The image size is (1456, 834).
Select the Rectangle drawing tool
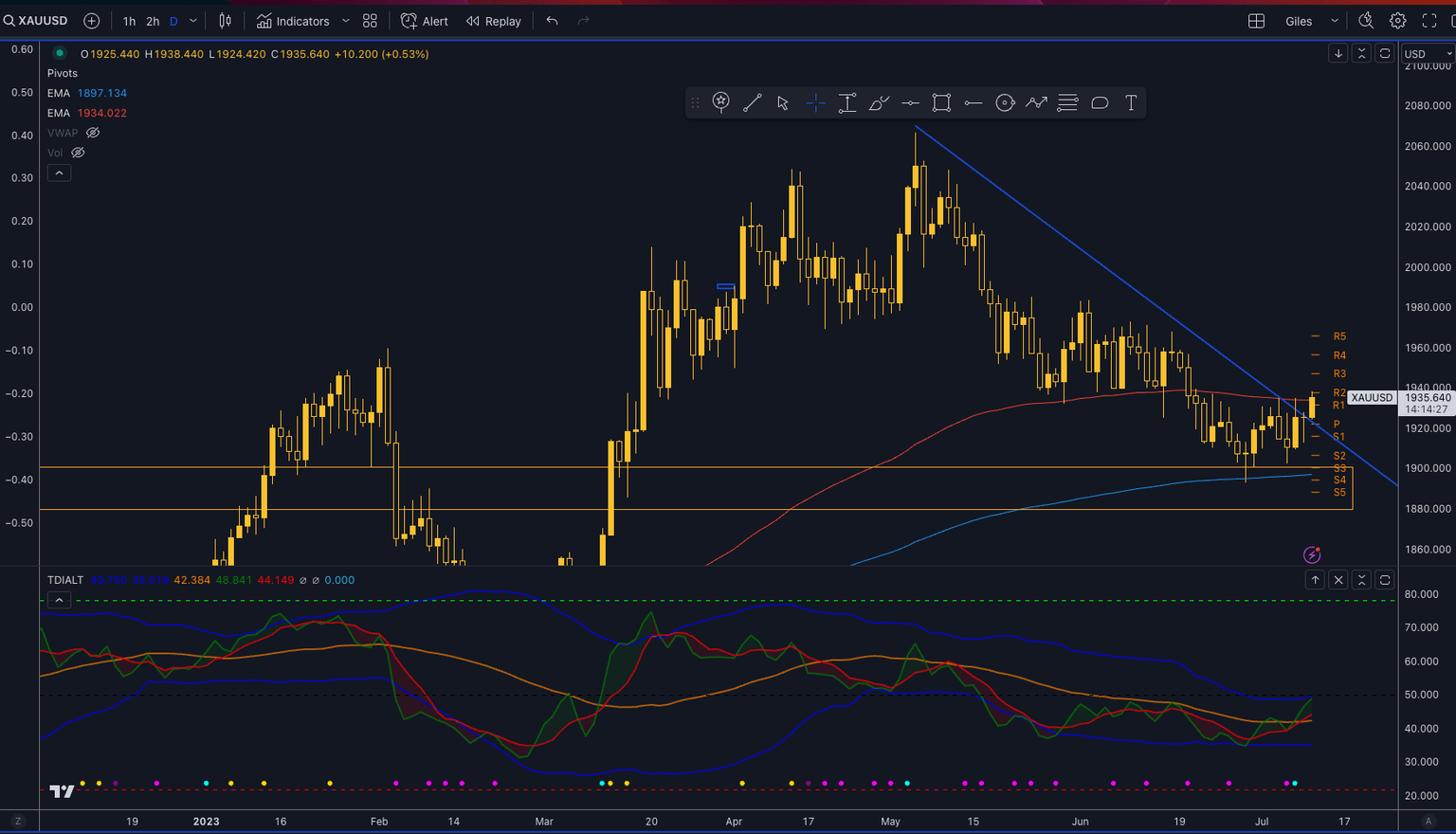pyautogui.click(x=941, y=102)
